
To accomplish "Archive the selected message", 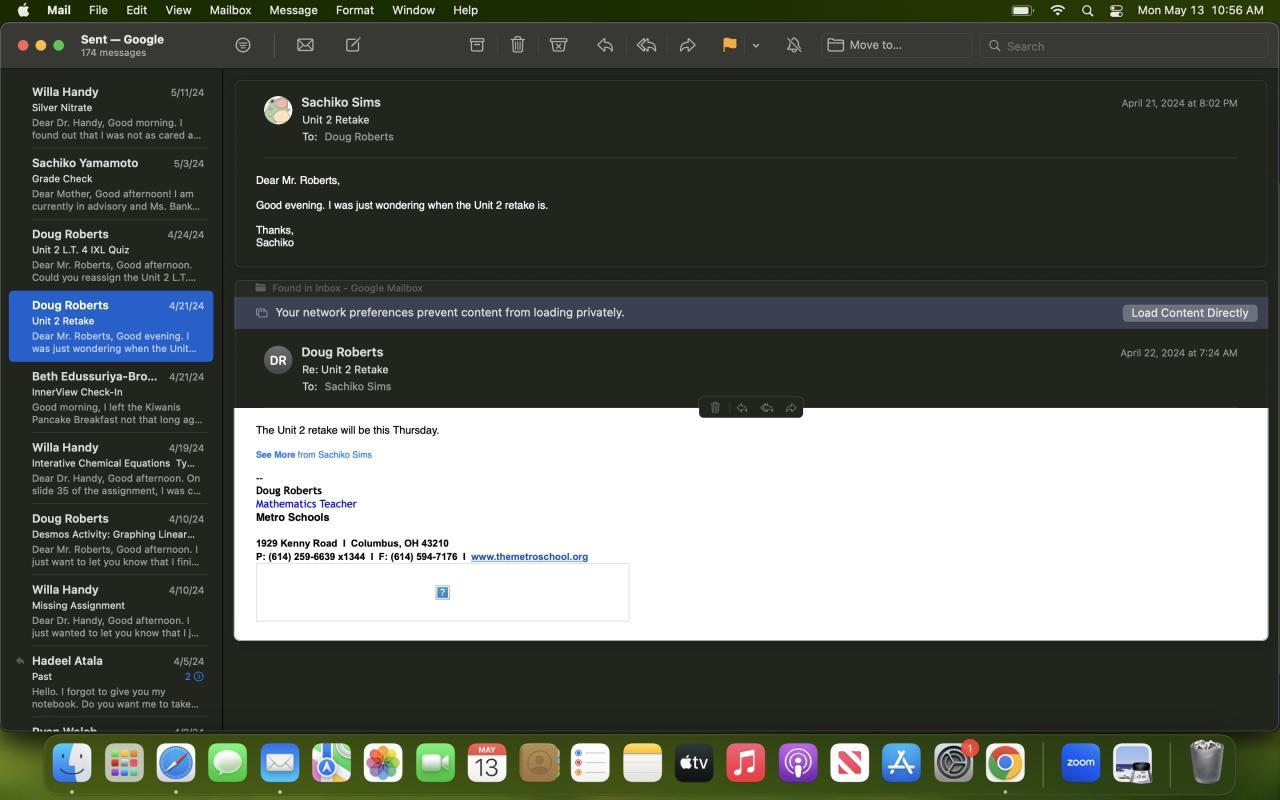I will coord(477,45).
